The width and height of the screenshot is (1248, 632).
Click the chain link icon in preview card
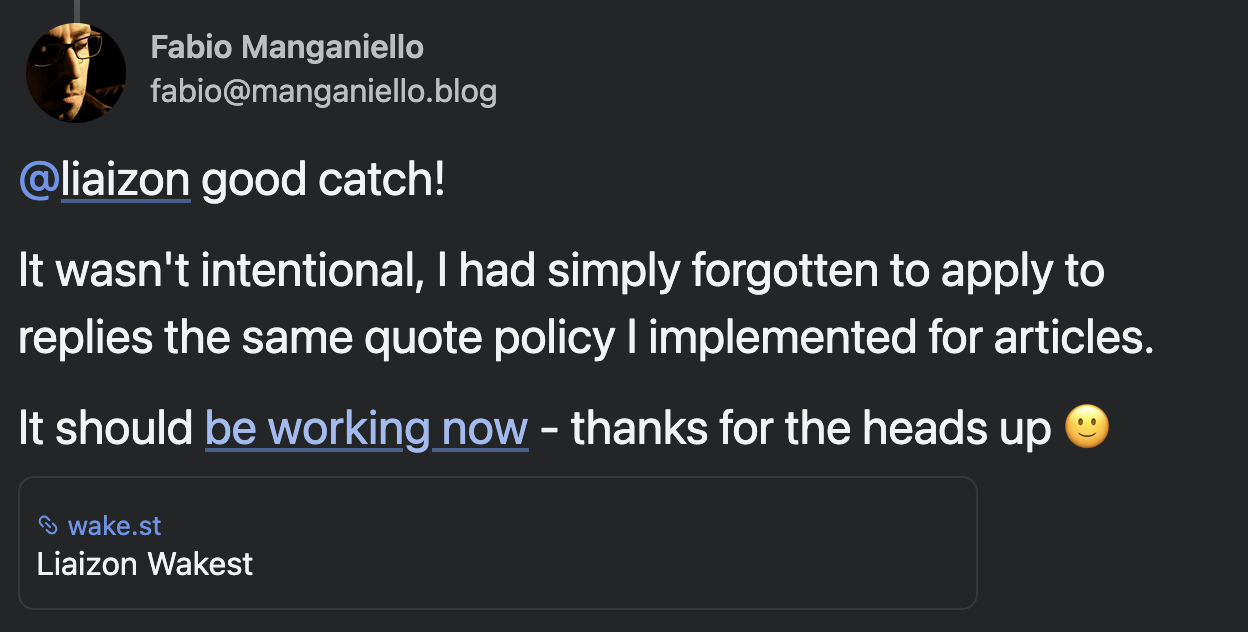click(x=48, y=525)
